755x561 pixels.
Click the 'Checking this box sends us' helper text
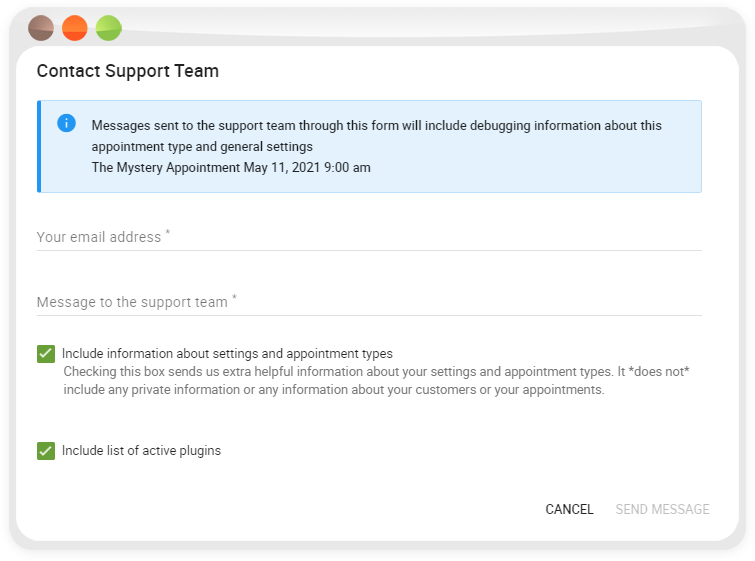point(377,380)
